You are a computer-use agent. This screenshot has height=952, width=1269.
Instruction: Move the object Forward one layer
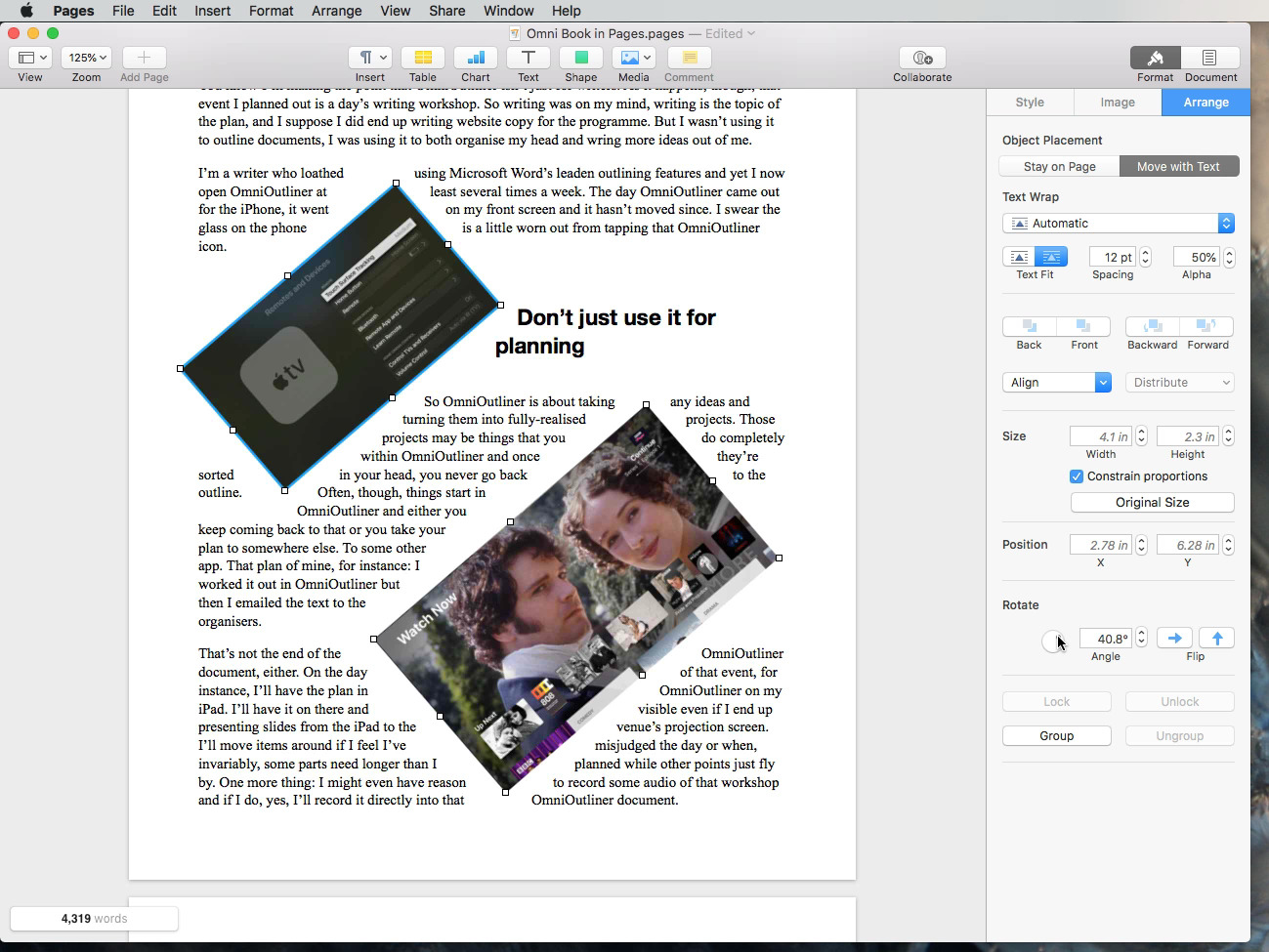[x=1207, y=326]
